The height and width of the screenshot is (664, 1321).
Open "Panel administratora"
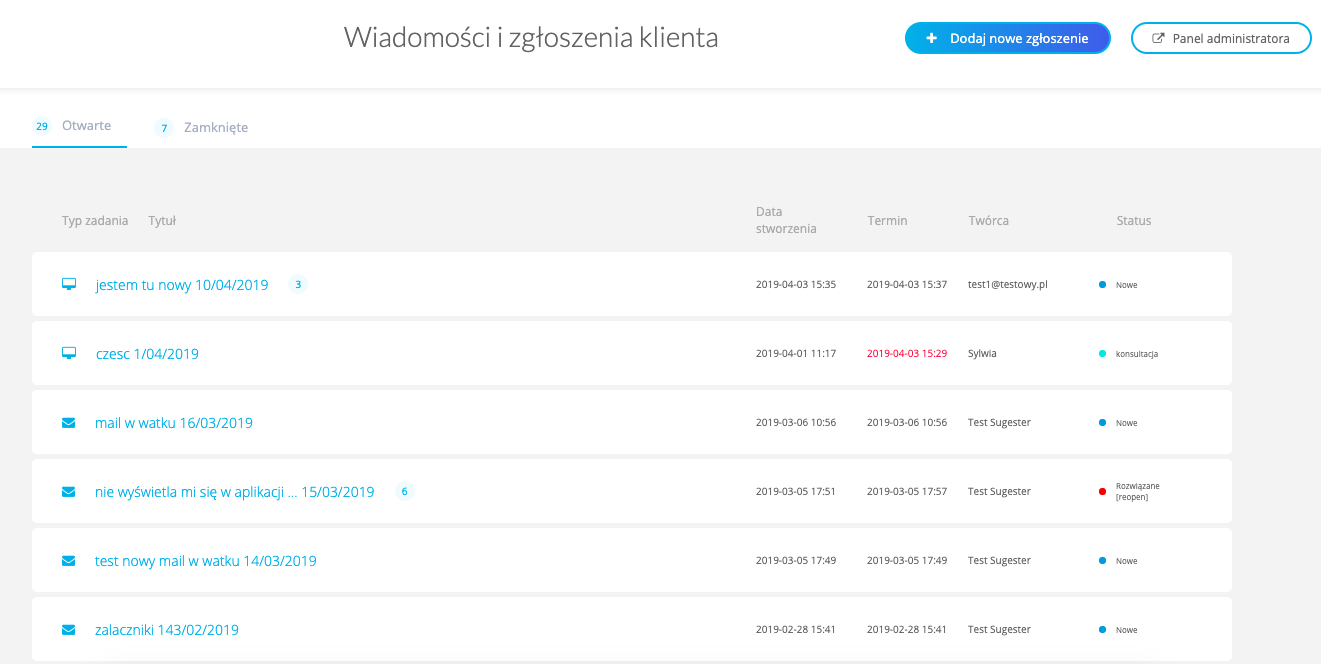(x=1231, y=37)
